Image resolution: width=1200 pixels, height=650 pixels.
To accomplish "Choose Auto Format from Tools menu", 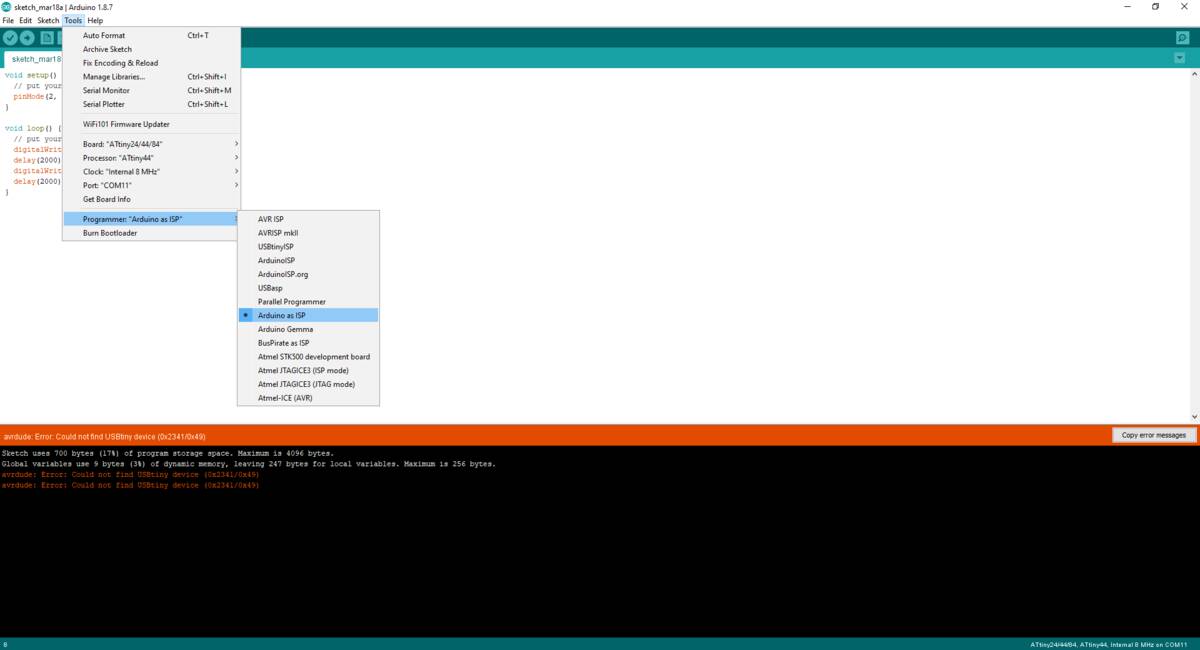I will click(x=152, y=35).
